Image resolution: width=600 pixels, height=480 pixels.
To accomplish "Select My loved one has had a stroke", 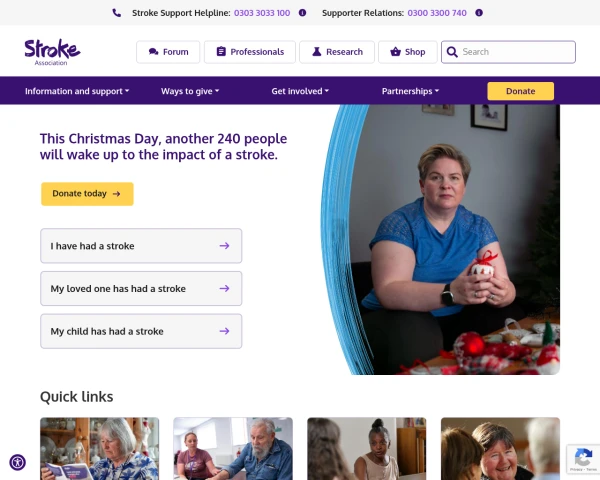I will pos(141,289).
